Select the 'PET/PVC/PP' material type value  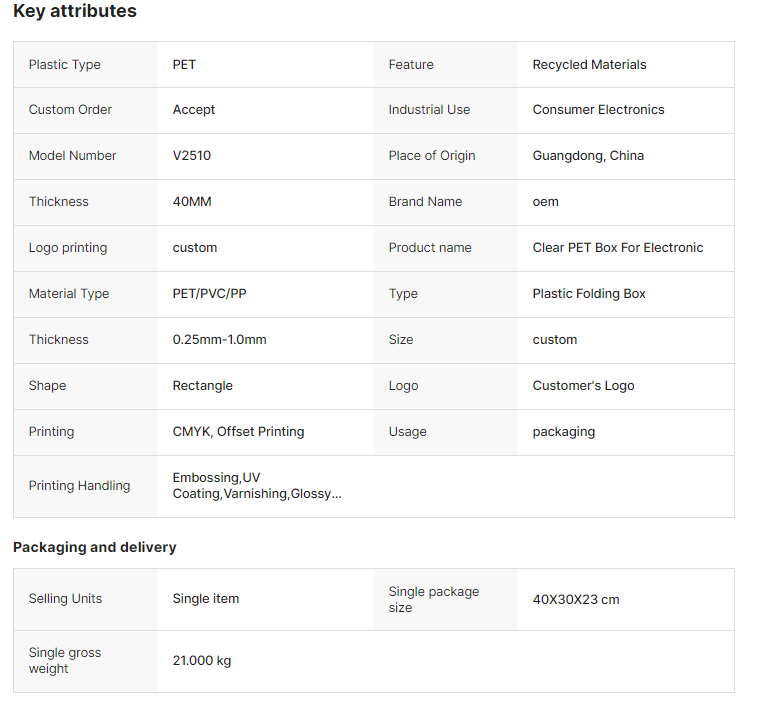click(x=209, y=294)
